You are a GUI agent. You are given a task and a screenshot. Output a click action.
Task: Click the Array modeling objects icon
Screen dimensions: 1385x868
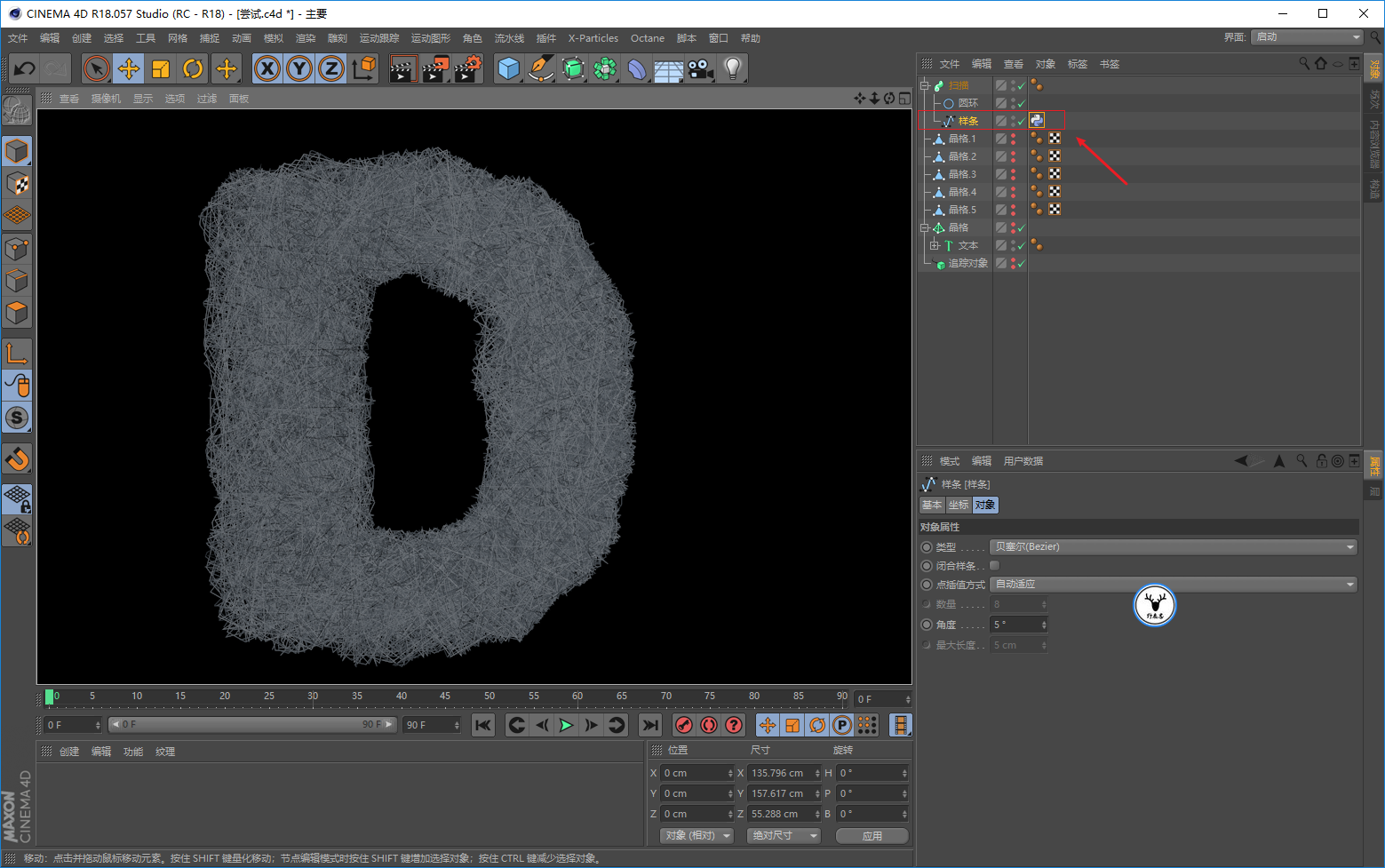tap(605, 68)
